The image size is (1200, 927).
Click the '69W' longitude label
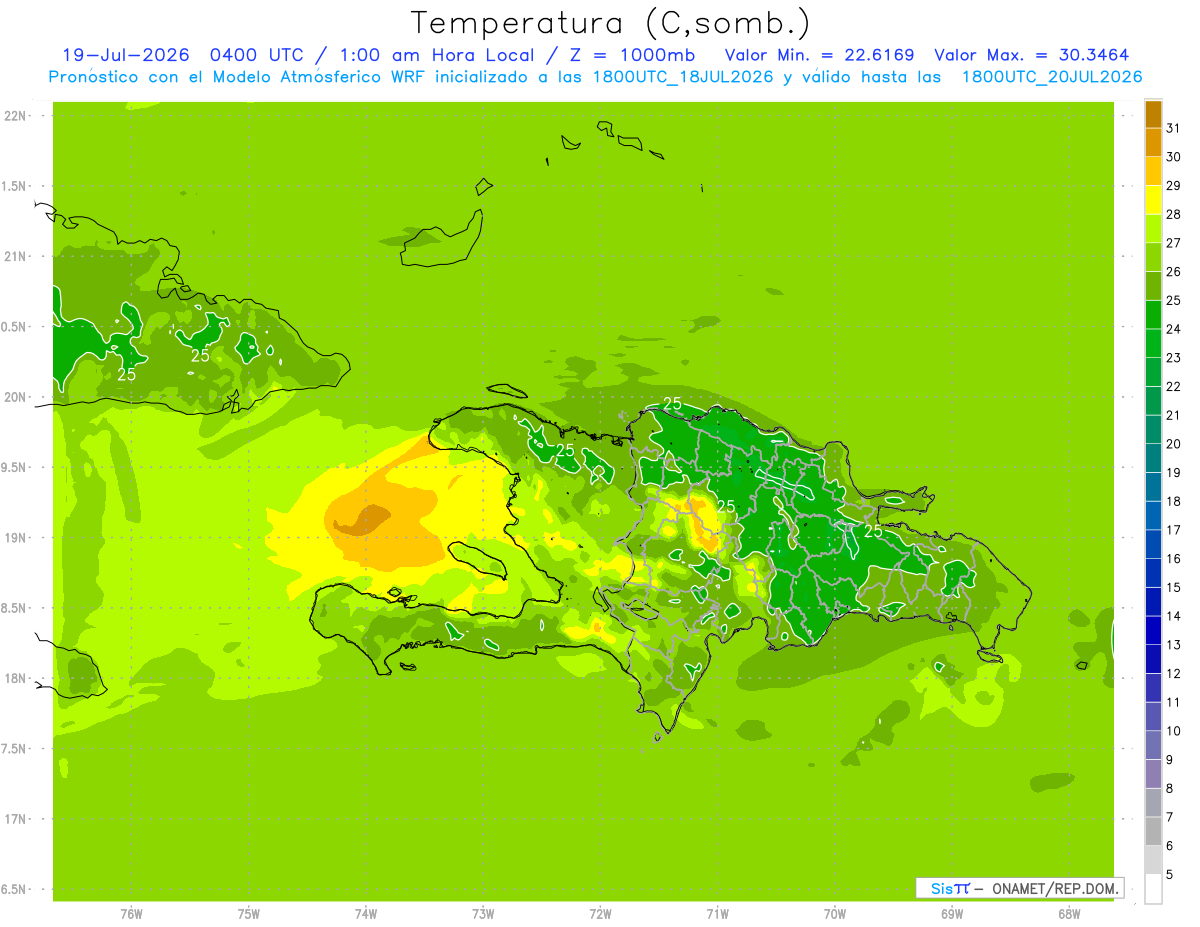(x=952, y=914)
